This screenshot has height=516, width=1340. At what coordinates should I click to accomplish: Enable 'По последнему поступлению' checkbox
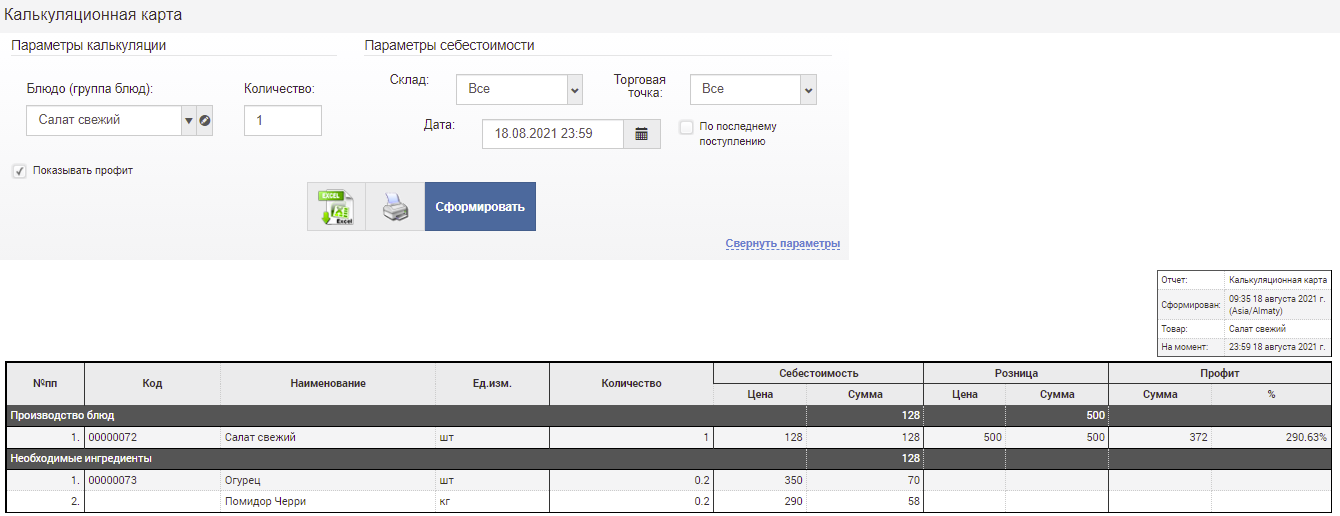686,127
